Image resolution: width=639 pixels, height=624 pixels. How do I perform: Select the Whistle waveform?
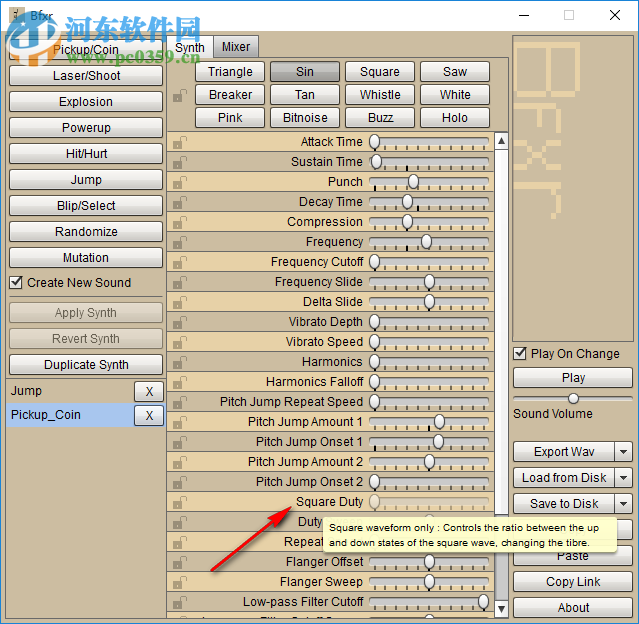[x=380, y=95]
